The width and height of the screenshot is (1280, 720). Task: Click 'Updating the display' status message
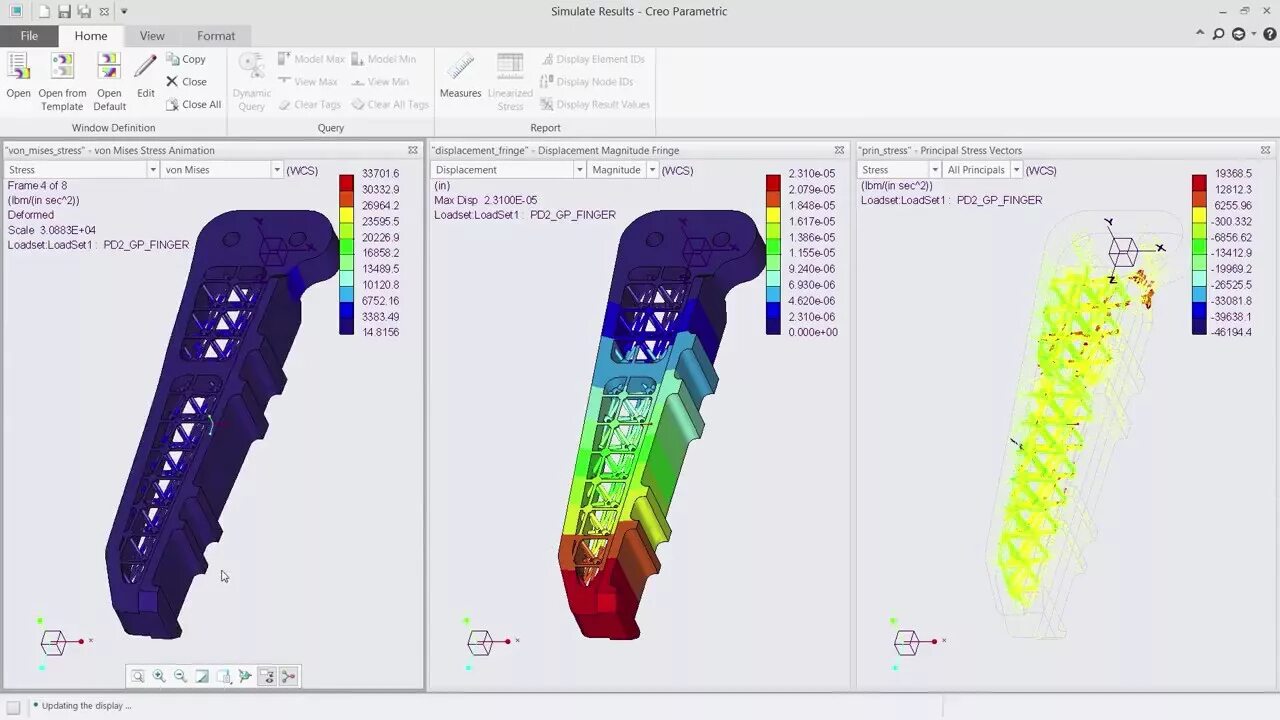(86, 705)
